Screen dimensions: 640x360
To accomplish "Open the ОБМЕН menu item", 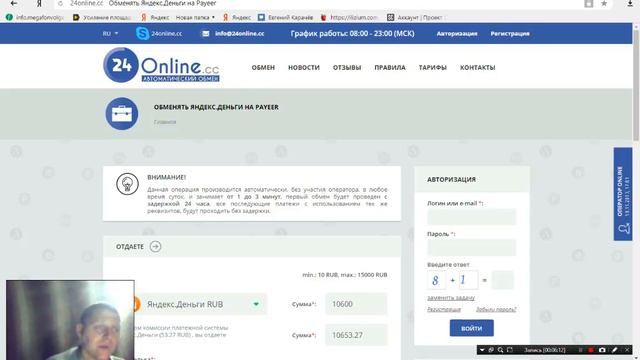I will pos(263,67).
